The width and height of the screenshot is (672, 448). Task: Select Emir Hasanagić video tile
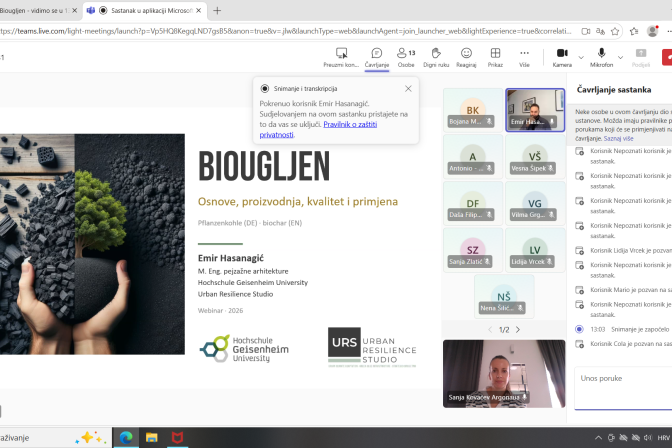point(535,110)
